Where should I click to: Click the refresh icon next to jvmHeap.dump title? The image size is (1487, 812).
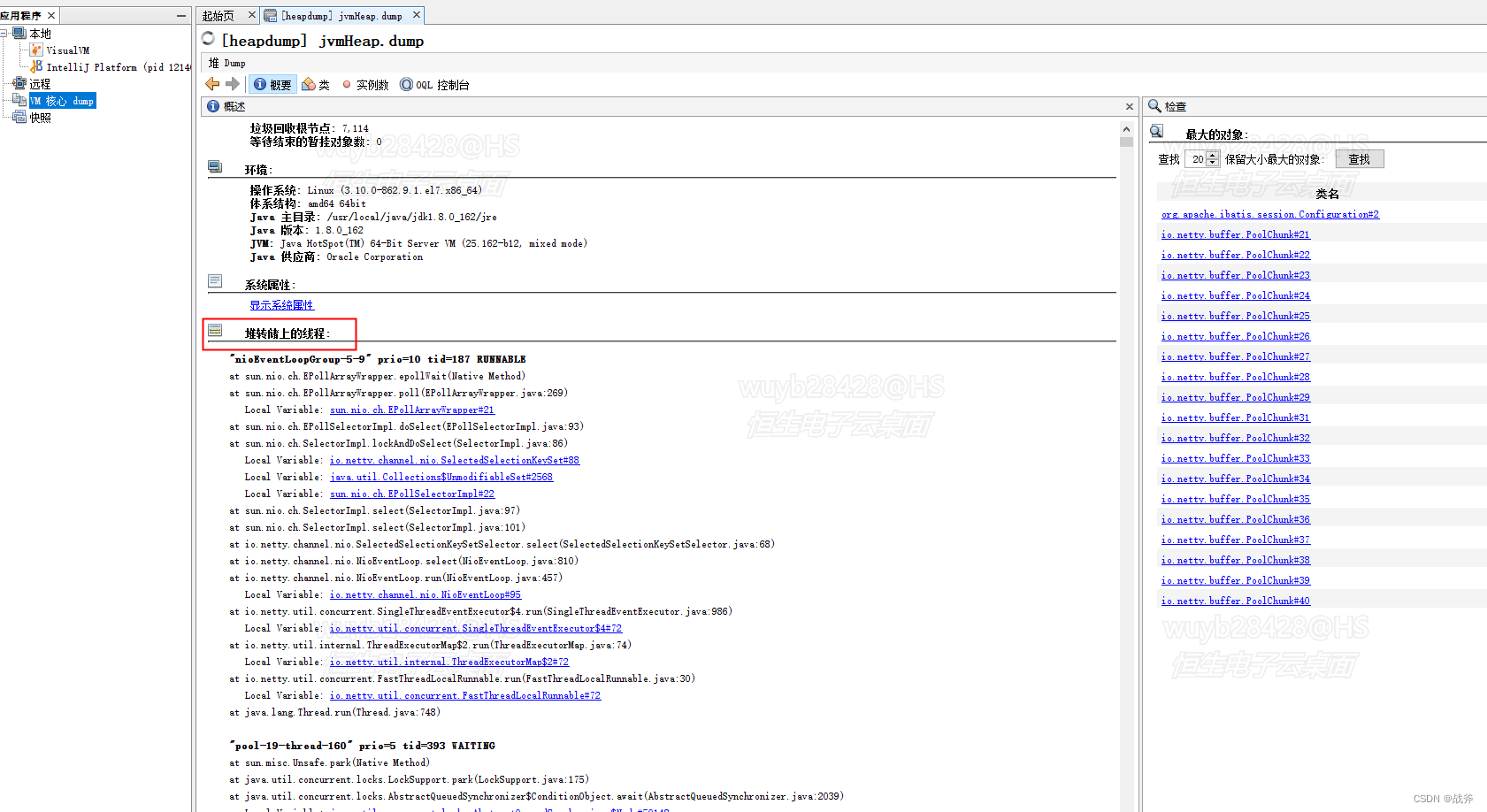pos(207,38)
